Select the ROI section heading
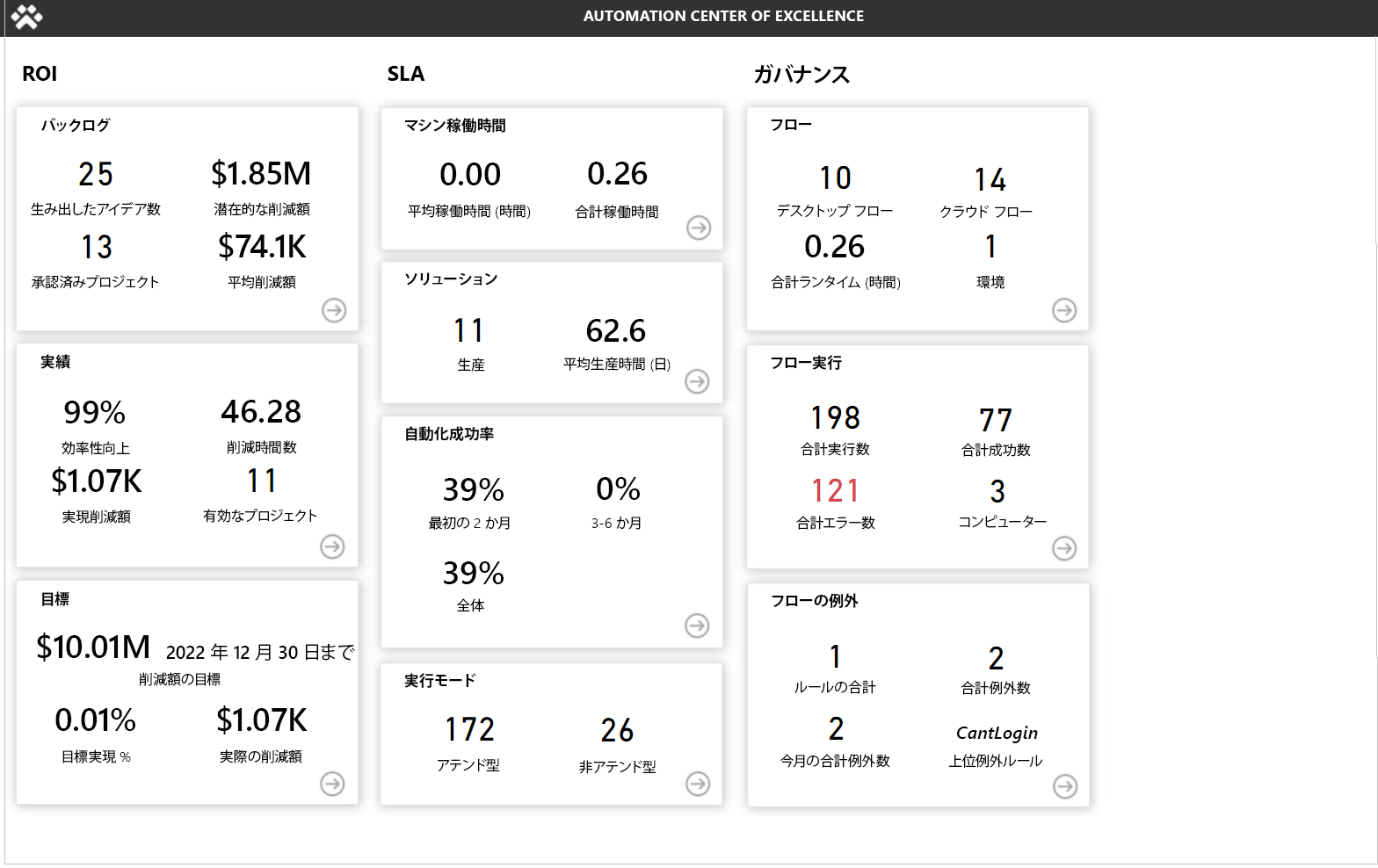The height and width of the screenshot is (868, 1378). click(40, 74)
